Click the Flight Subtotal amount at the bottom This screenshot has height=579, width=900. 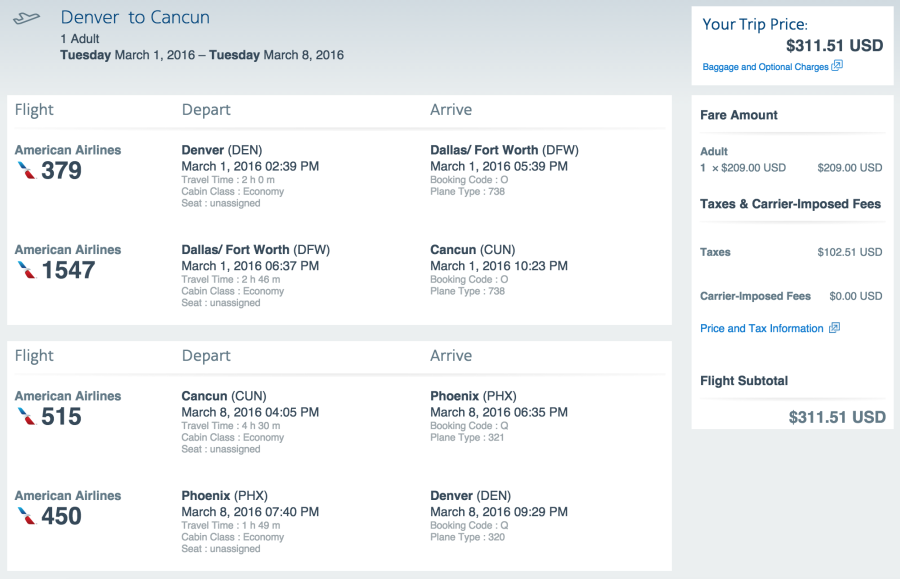point(836,417)
